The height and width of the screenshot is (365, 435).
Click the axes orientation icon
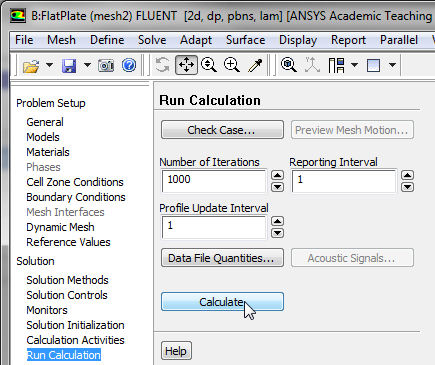312,65
